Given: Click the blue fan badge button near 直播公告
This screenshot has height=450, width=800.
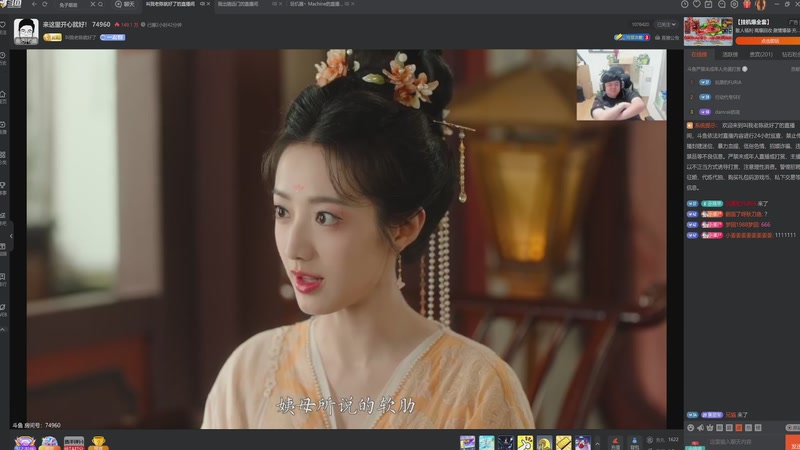Looking at the screenshot, I should [x=632, y=37].
